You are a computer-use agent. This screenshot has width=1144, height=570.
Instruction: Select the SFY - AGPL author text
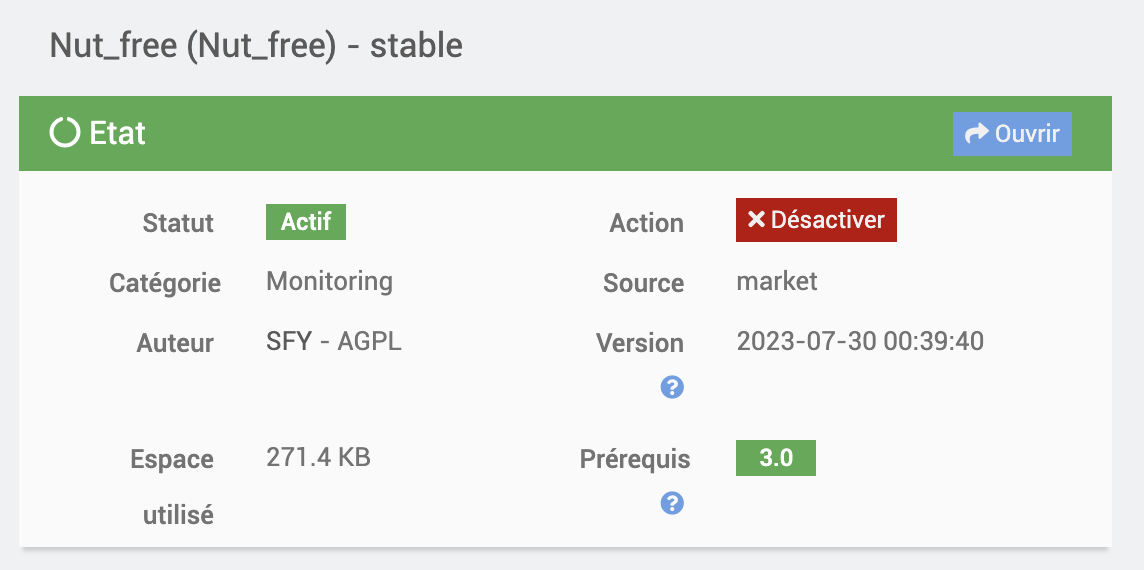click(x=334, y=341)
